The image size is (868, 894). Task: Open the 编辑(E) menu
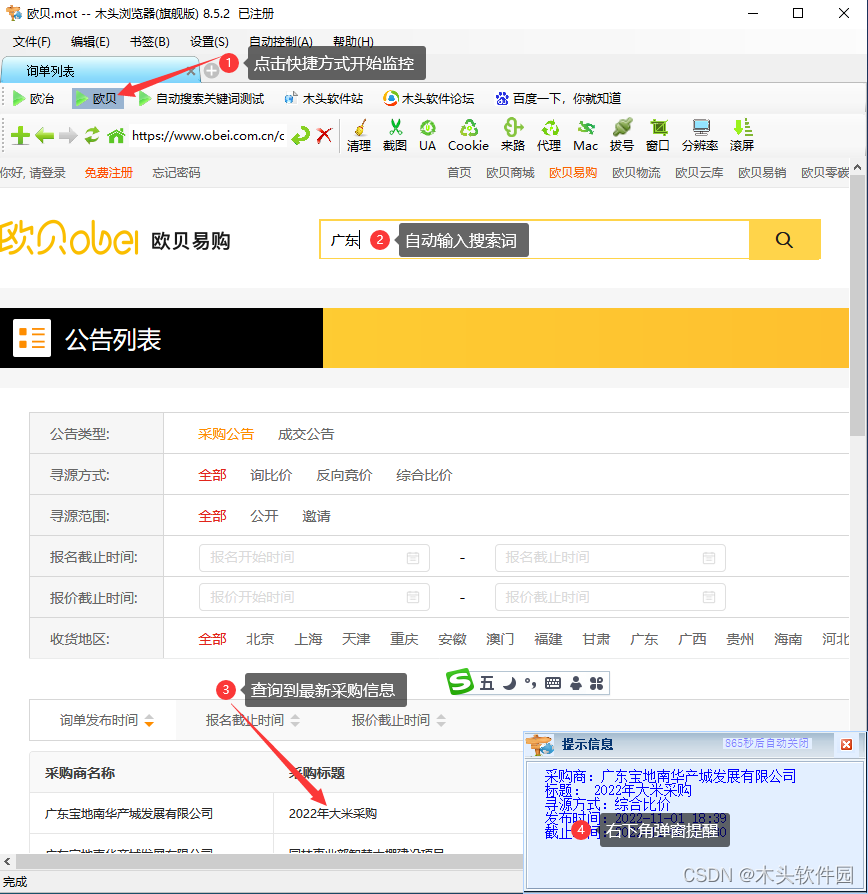[x=90, y=42]
